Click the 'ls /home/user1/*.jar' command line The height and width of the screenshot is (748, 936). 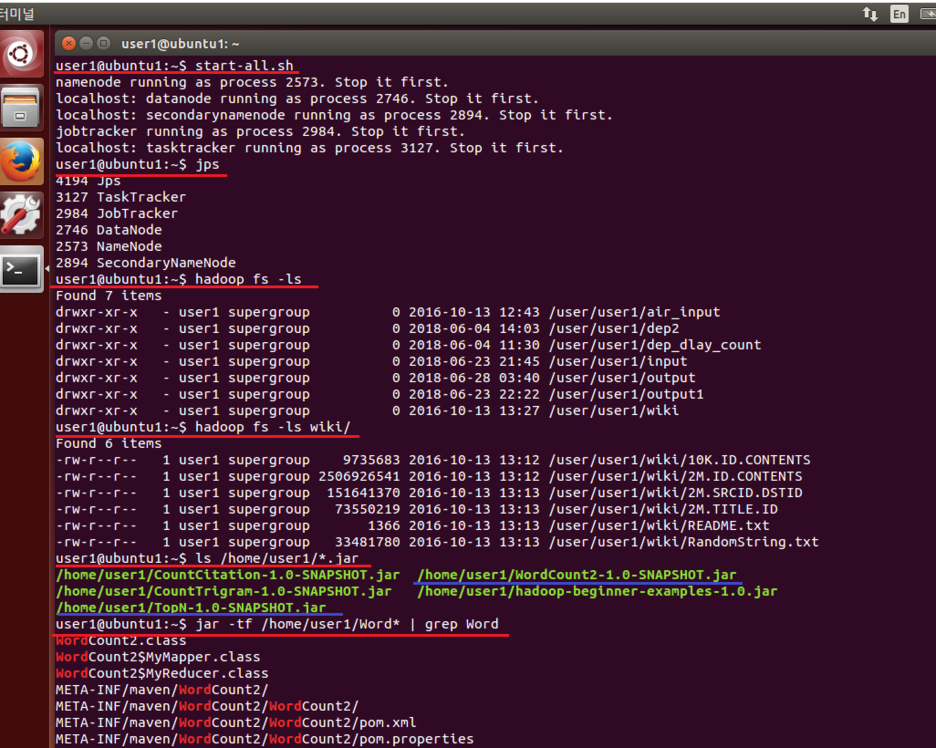tap(207, 559)
